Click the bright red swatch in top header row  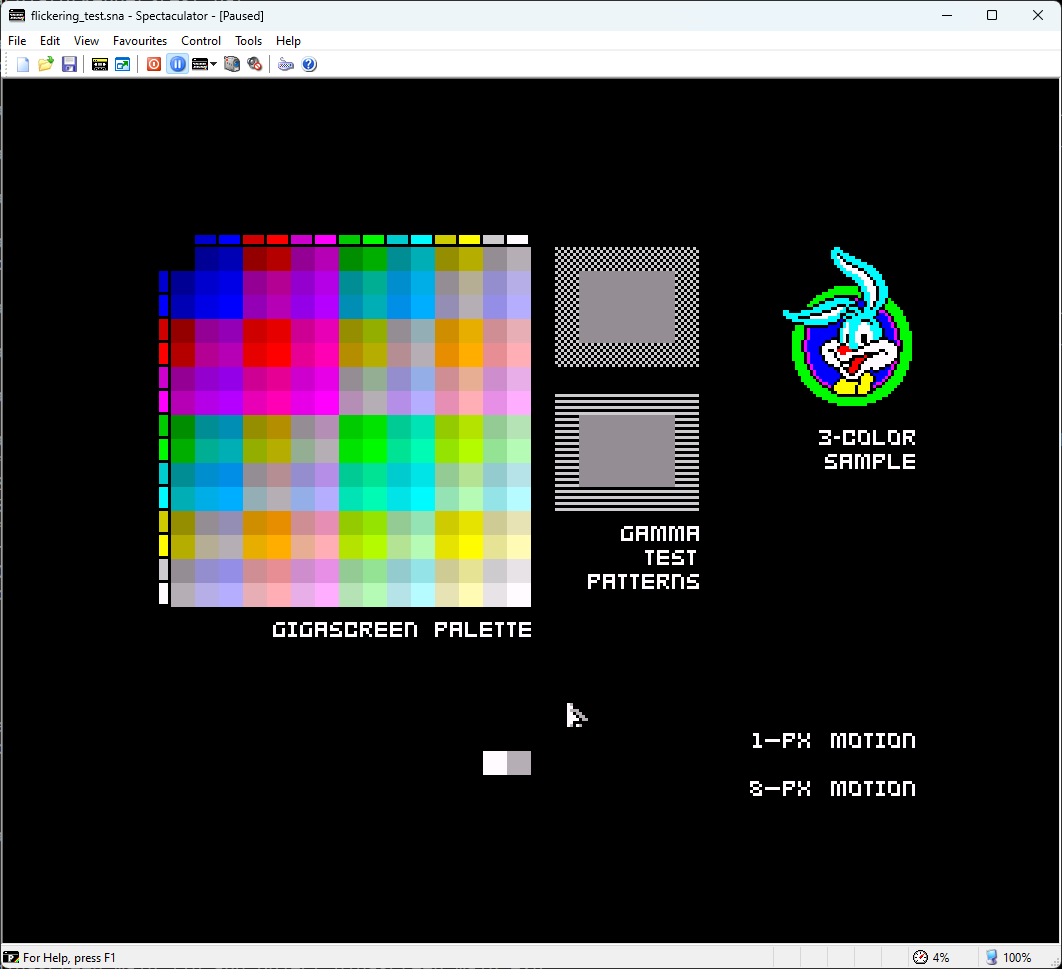277,239
